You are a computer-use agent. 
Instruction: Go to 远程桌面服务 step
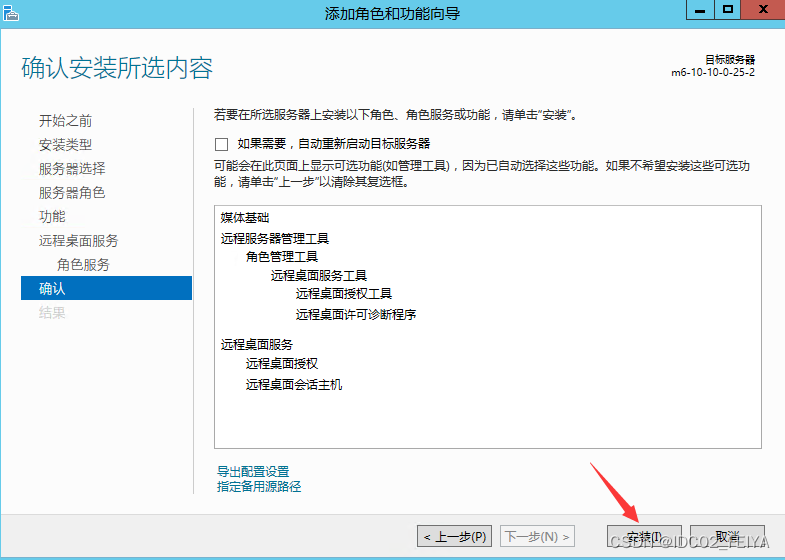click(78, 241)
